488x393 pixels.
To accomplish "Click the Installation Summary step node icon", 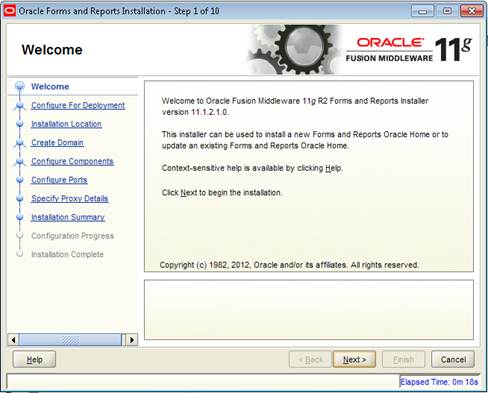I will (20, 217).
